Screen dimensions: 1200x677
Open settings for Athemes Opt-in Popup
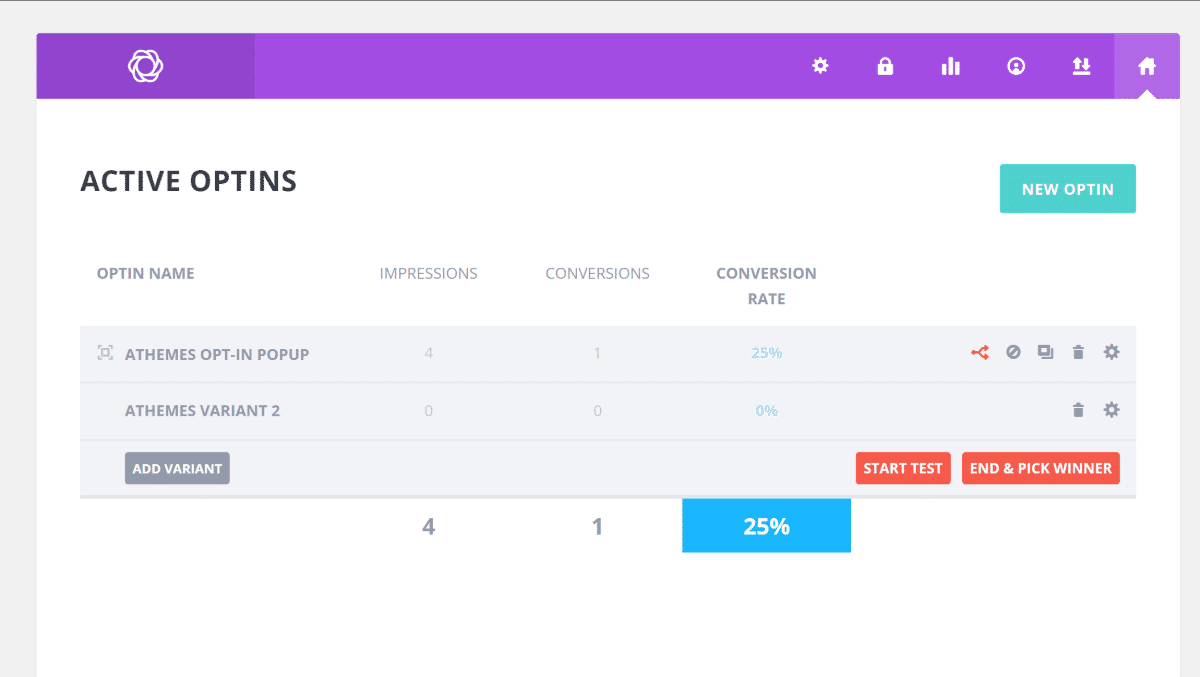(1111, 352)
